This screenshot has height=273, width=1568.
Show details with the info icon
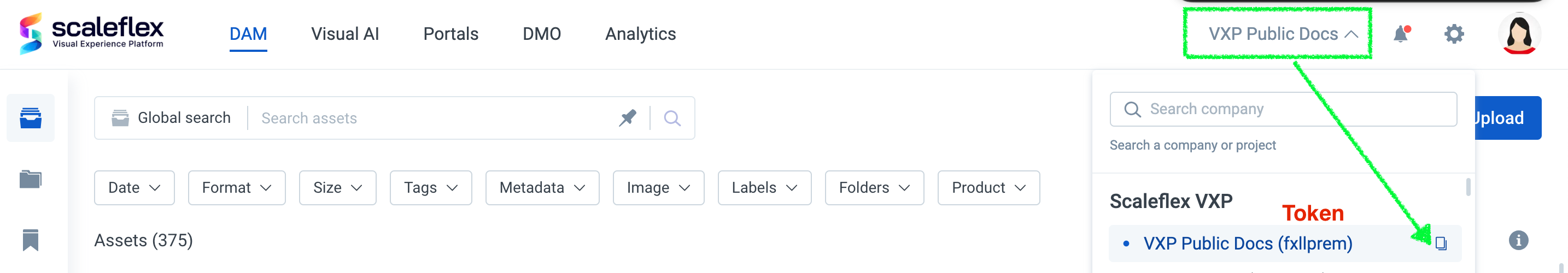point(1518,240)
